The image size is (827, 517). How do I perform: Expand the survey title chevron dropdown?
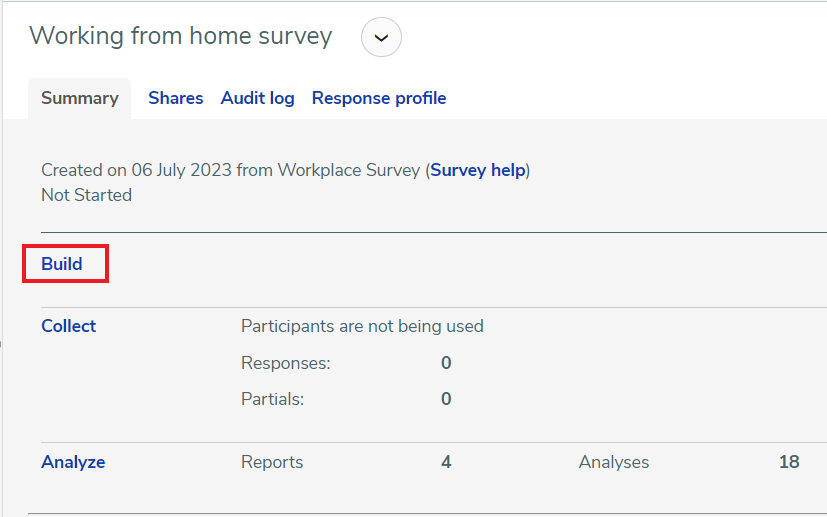[x=381, y=37]
